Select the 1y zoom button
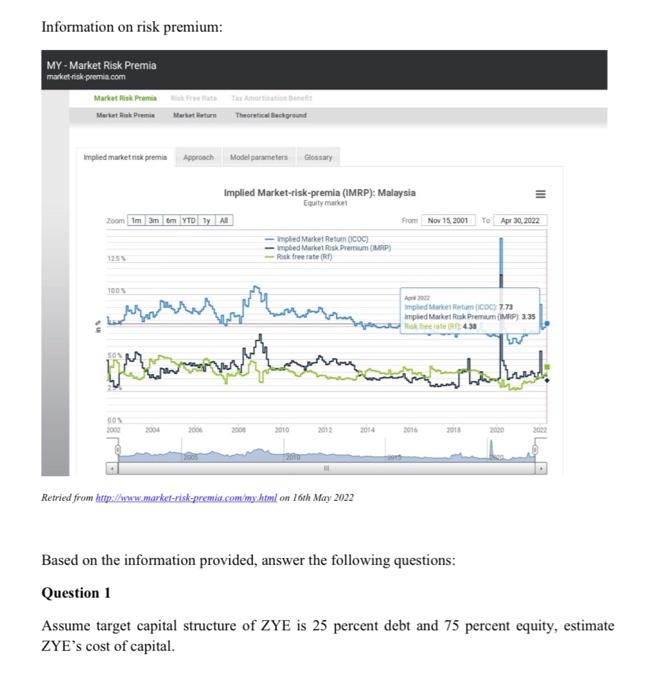 206,221
